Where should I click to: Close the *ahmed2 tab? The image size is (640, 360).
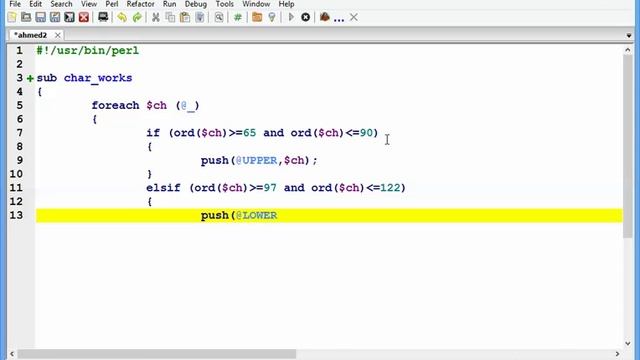click(x=58, y=36)
